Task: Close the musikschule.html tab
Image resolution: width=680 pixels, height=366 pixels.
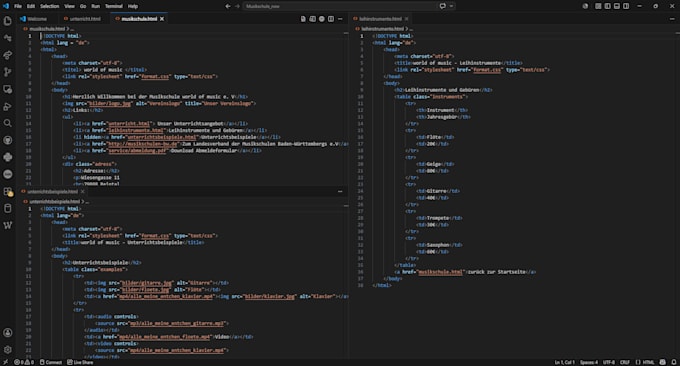Action: point(162,19)
